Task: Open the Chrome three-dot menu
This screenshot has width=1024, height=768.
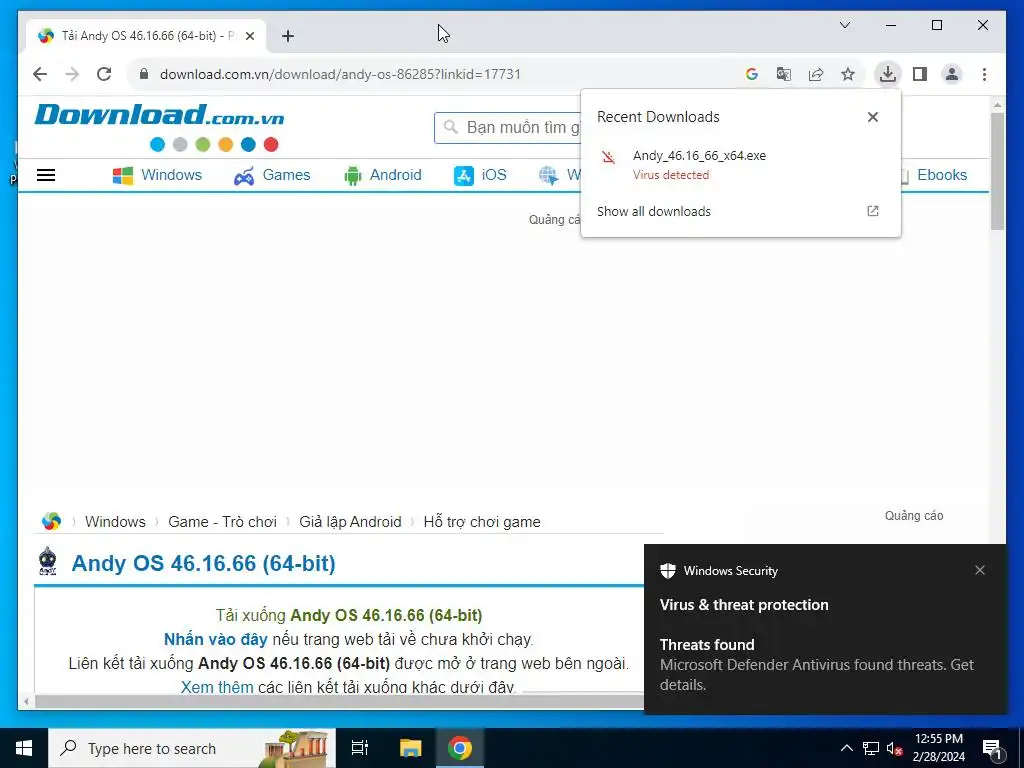Action: click(x=984, y=74)
